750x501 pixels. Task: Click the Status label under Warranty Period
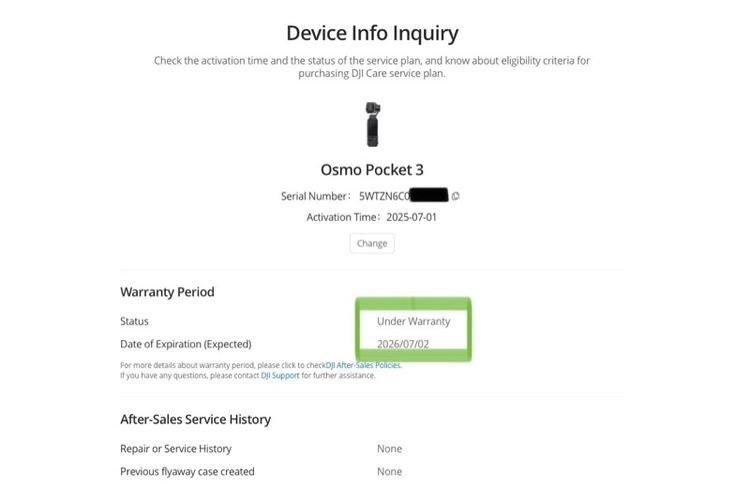coord(134,322)
